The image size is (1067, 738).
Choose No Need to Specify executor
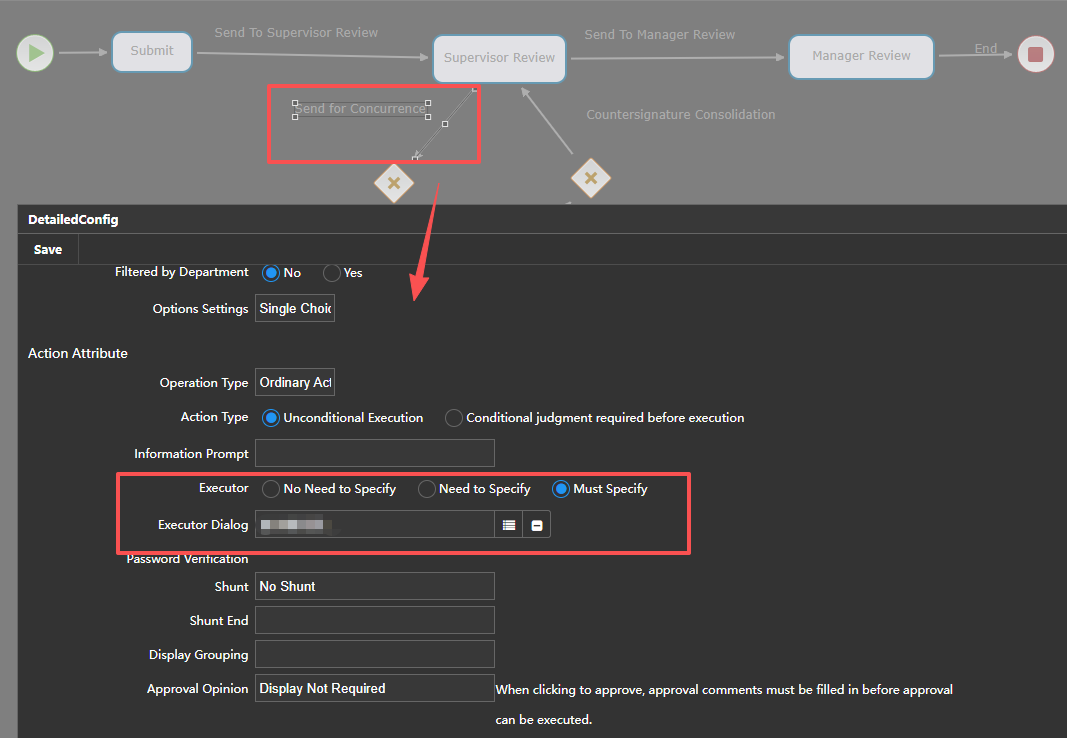point(271,489)
